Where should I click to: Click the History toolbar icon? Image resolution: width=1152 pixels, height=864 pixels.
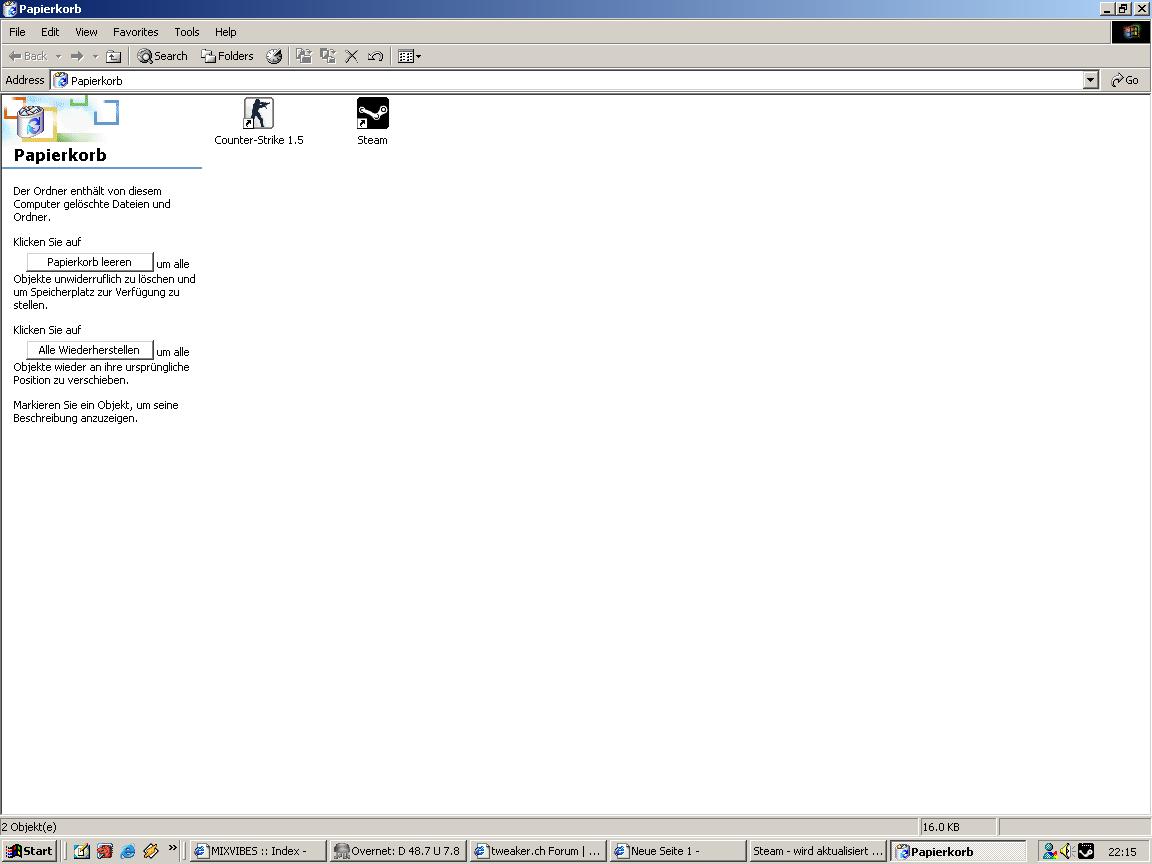point(274,56)
